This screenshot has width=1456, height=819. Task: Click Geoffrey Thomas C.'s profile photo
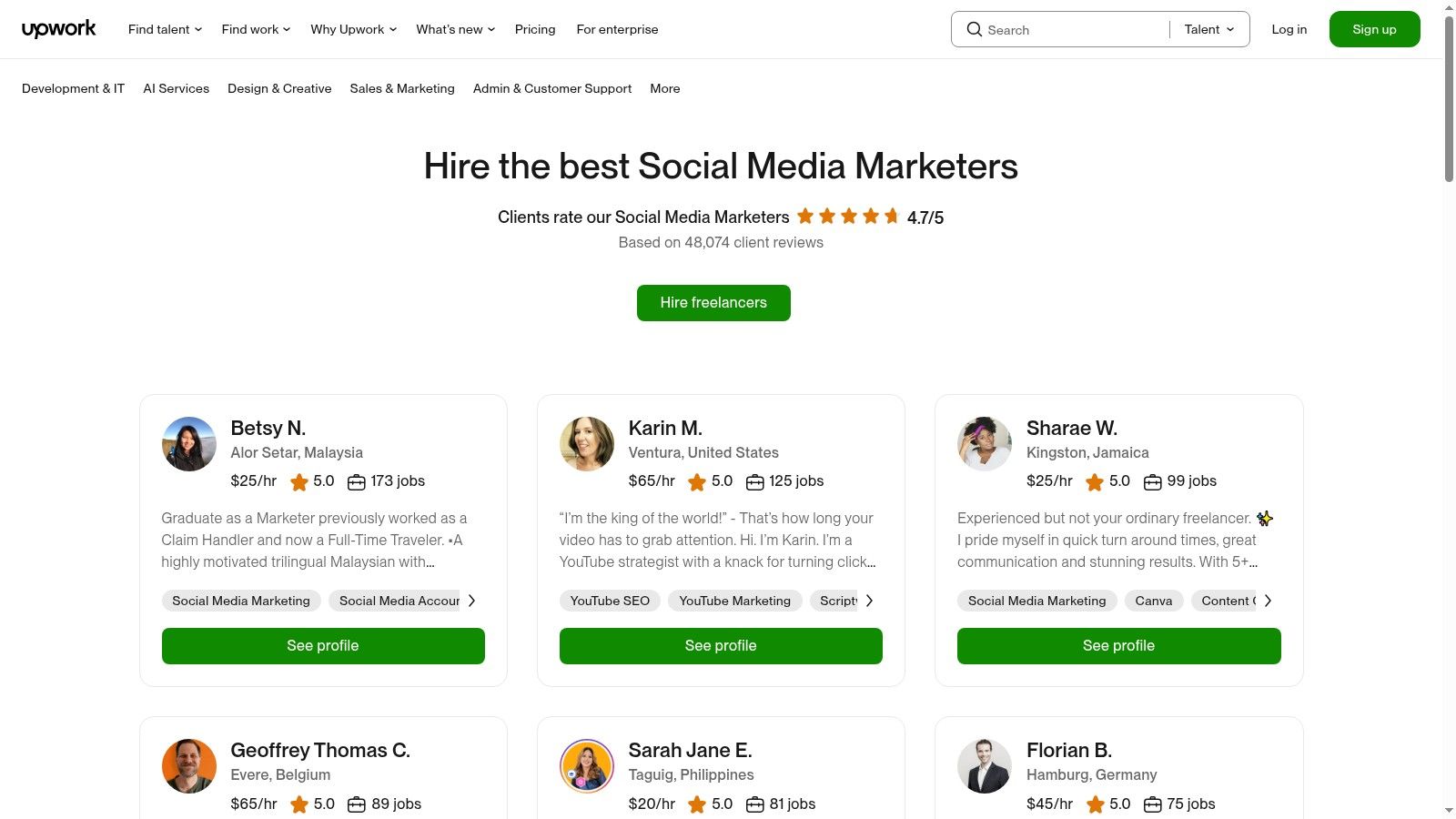pyautogui.click(x=189, y=766)
